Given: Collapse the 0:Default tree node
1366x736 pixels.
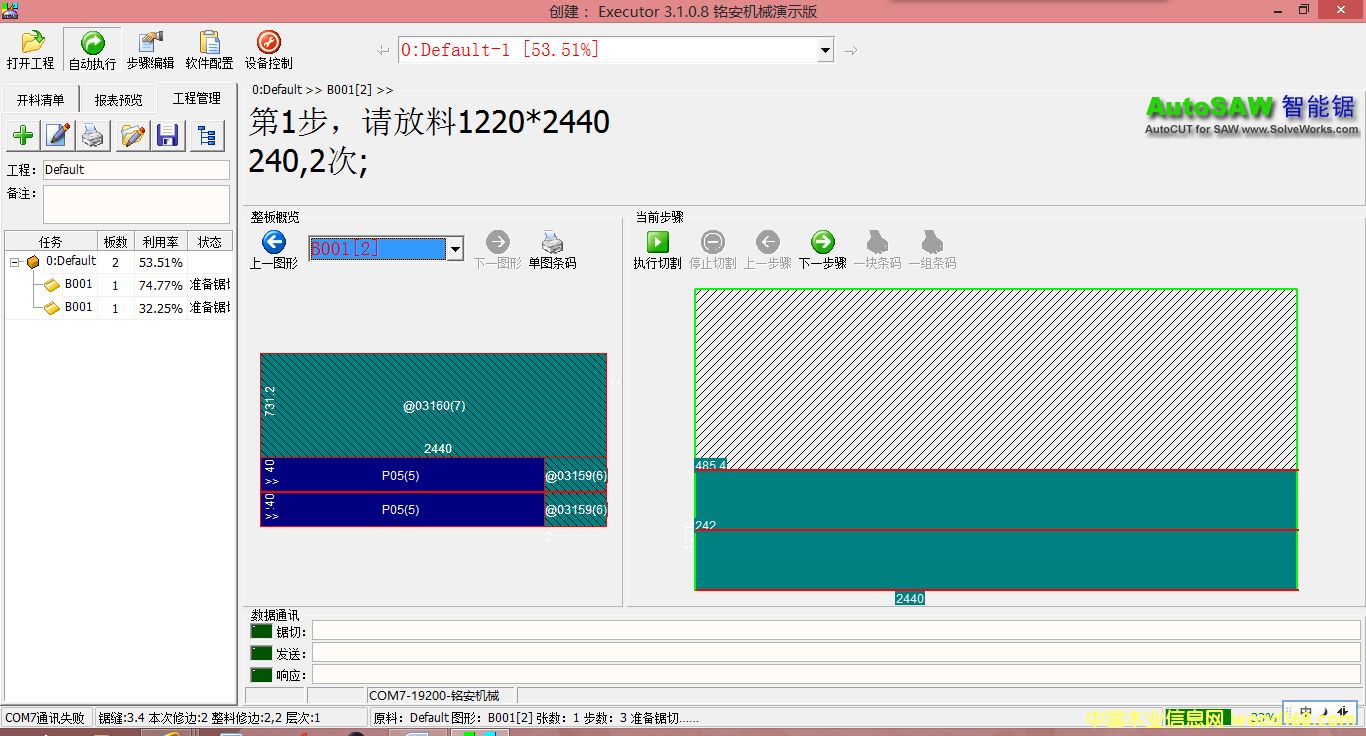Looking at the screenshot, I should tap(16, 262).
